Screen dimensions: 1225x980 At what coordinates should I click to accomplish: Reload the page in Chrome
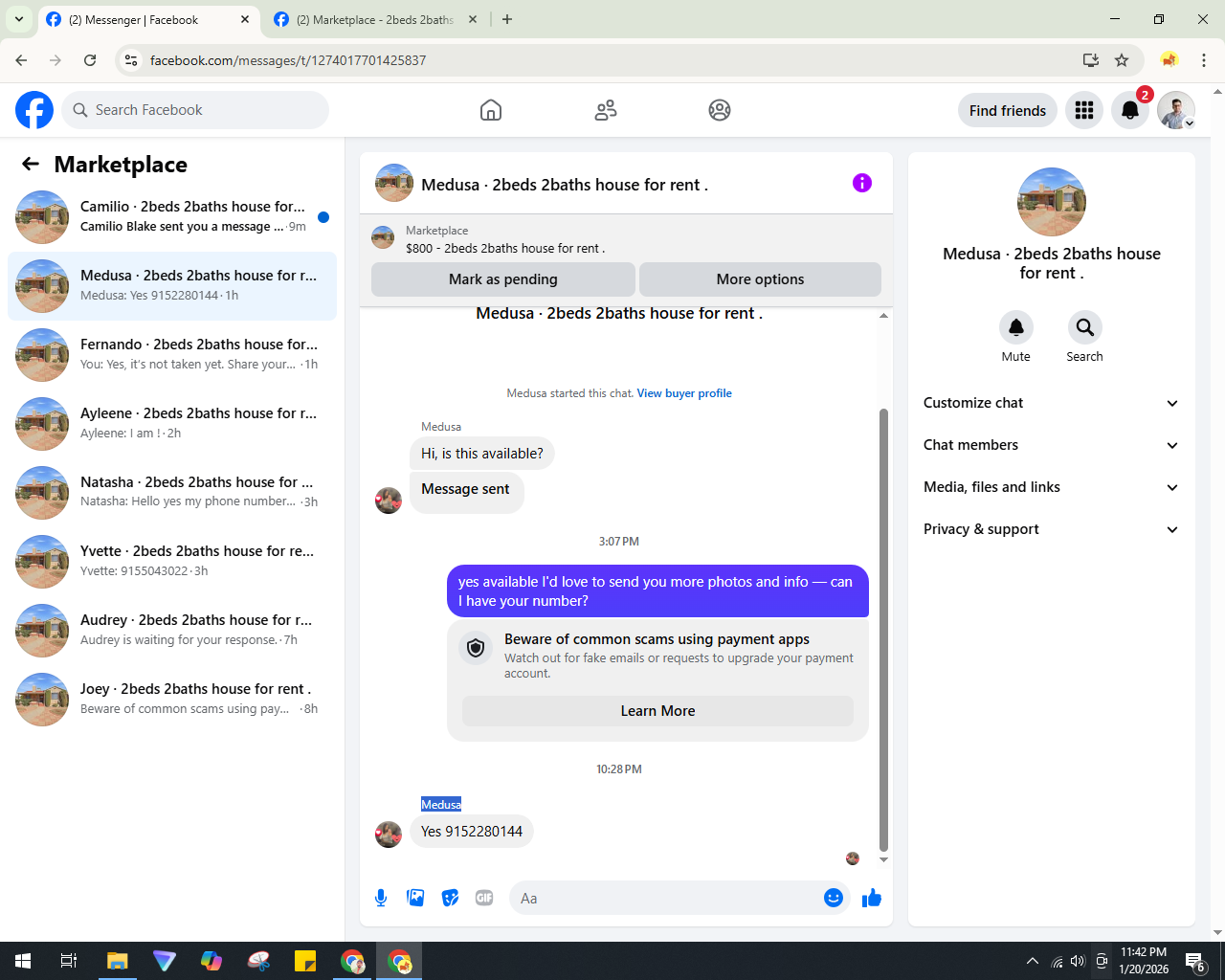tap(90, 60)
